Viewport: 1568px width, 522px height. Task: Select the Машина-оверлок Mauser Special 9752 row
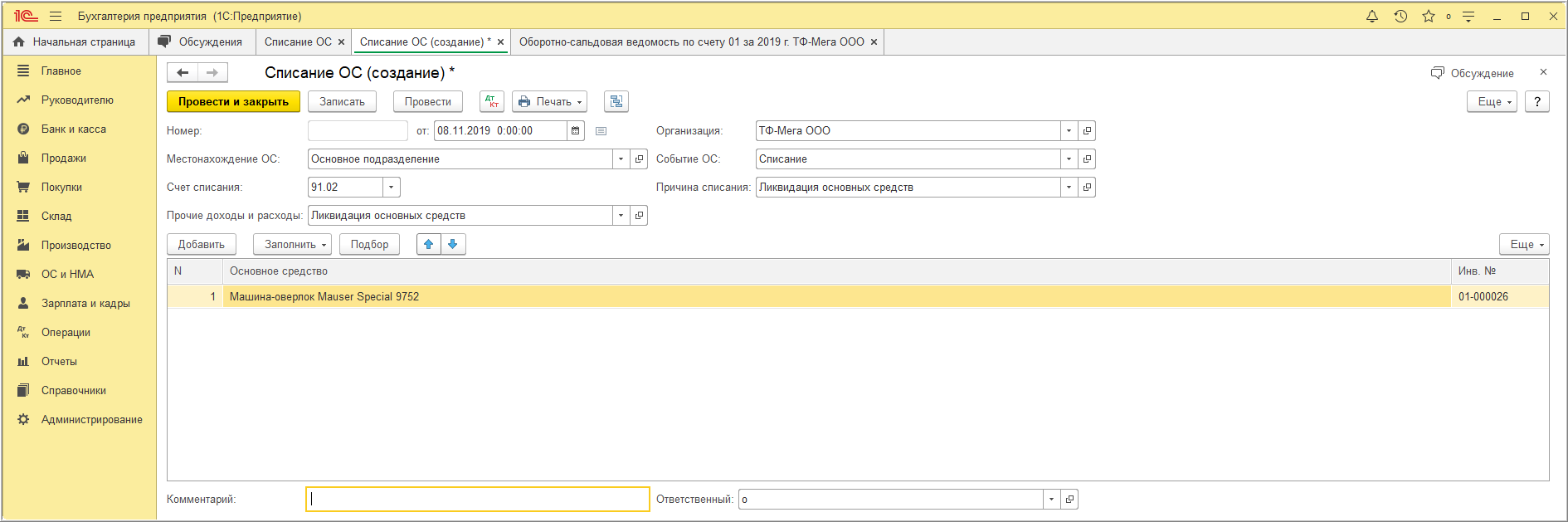(x=858, y=296)
